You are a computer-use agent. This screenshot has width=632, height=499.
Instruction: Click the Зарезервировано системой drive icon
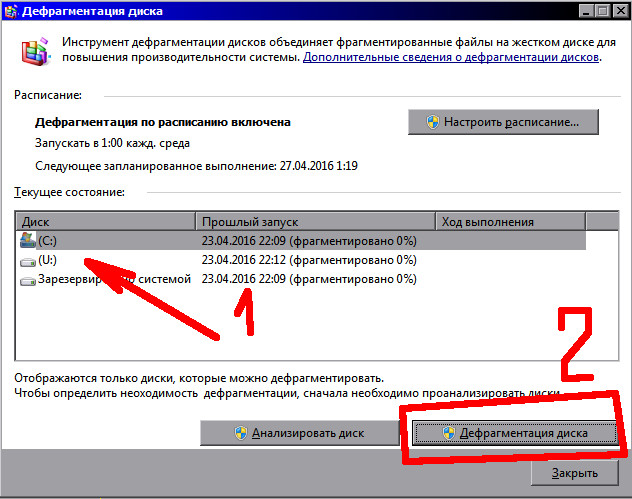pyautogui.click(x=27, y=280)
